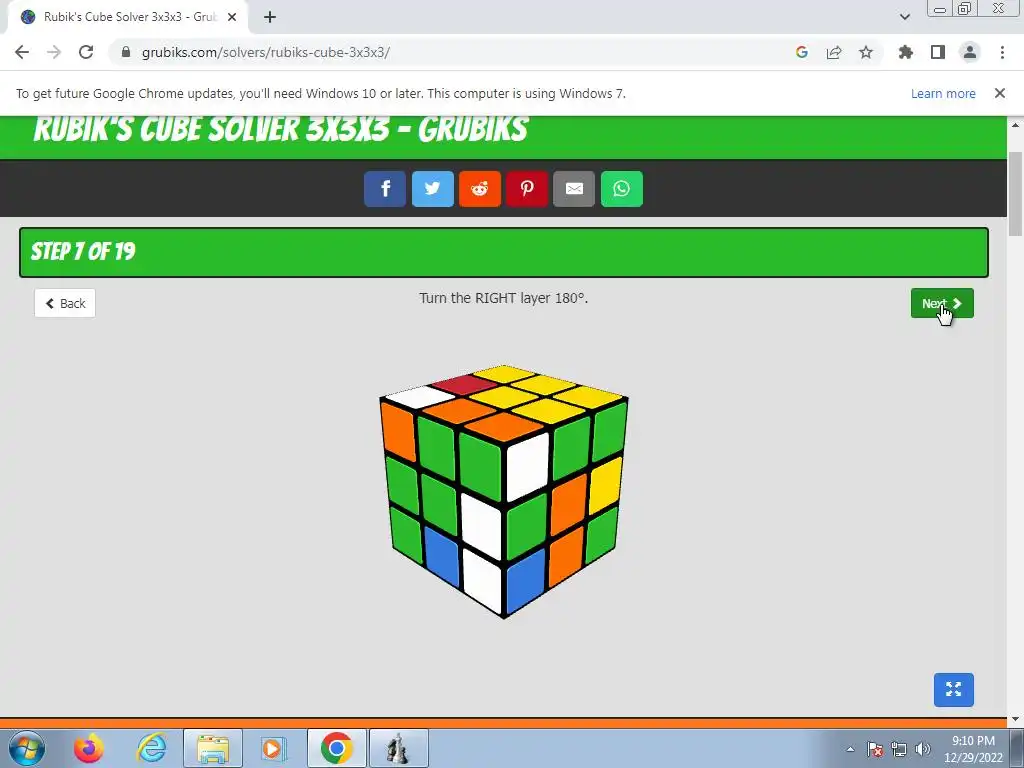Screen dimensions: 1024x768
Task: View site info lock icon
Action: [x=126, y=52]
